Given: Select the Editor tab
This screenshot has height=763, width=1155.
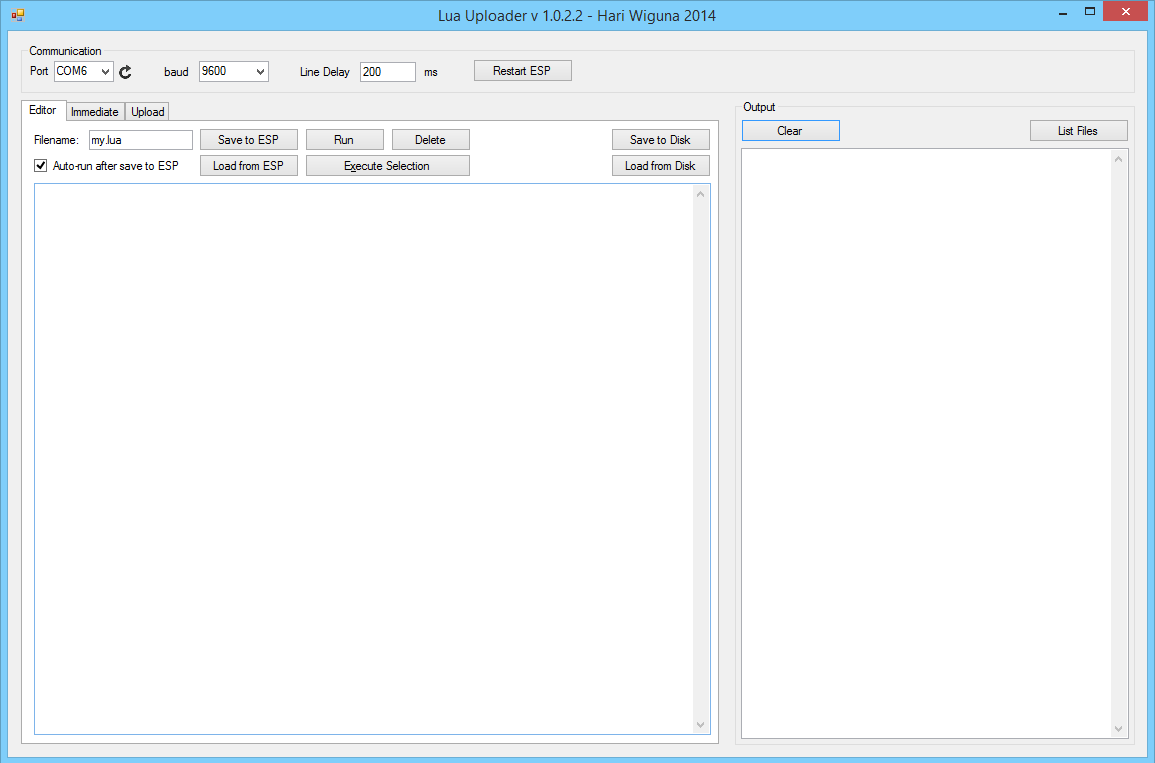Looking at the screenshot, I should pos(43,110).
